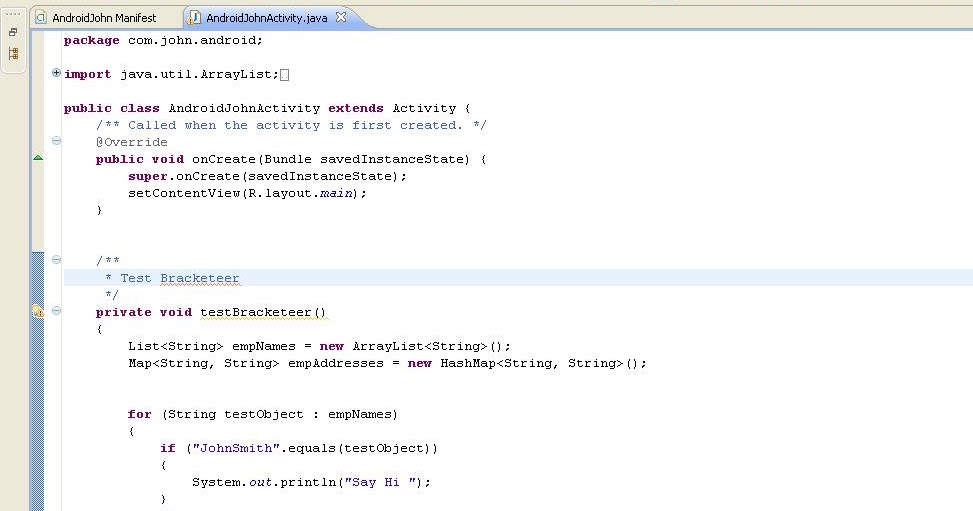Click the underlined word Bracketeer in the comment
Screen dimensions: 973x511
point(200,278)
